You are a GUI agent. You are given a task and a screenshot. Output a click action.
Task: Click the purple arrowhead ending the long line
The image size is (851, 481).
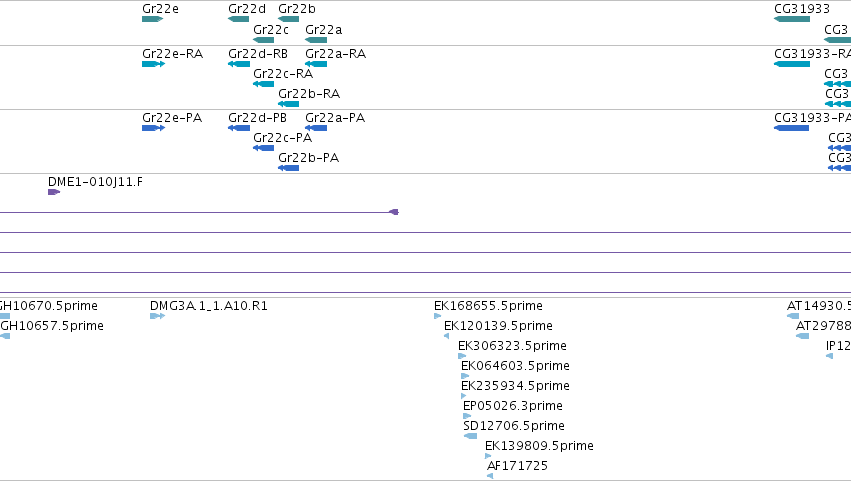coord(395,212)
